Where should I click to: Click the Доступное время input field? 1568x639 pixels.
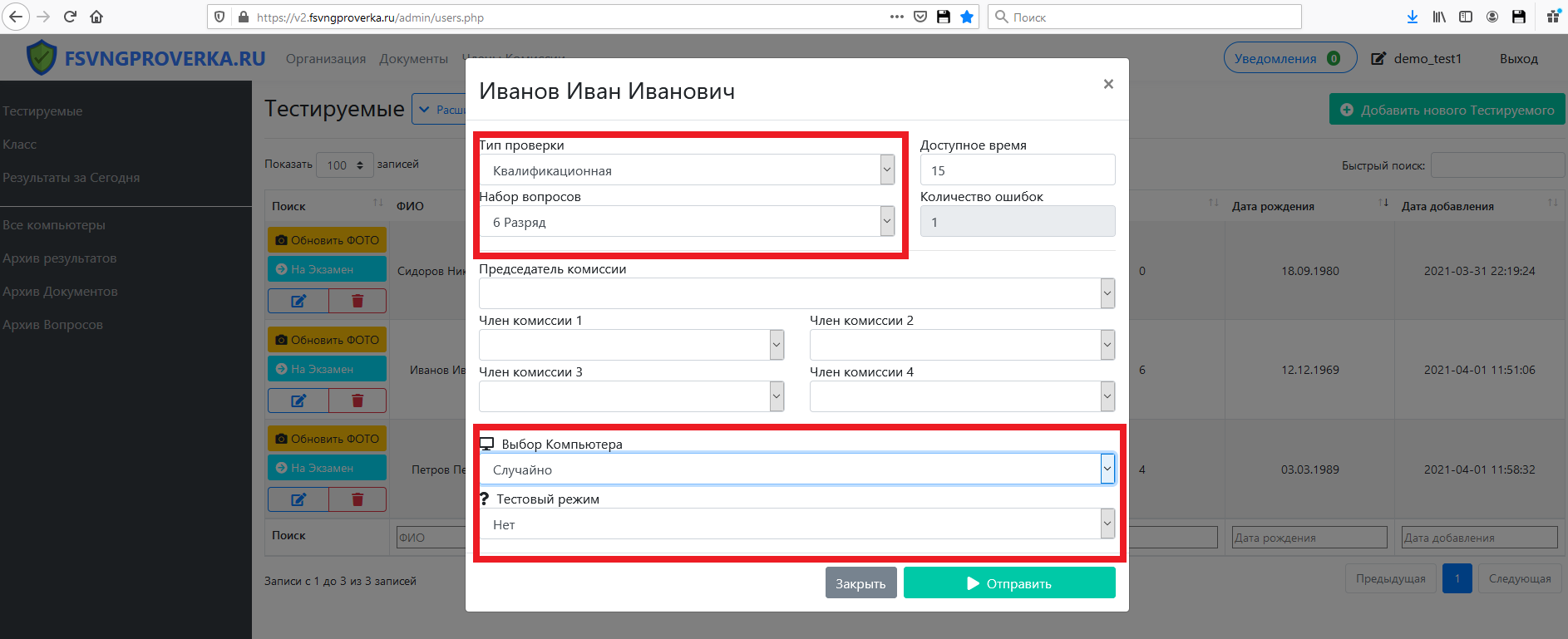click(x=1017, y=170)
